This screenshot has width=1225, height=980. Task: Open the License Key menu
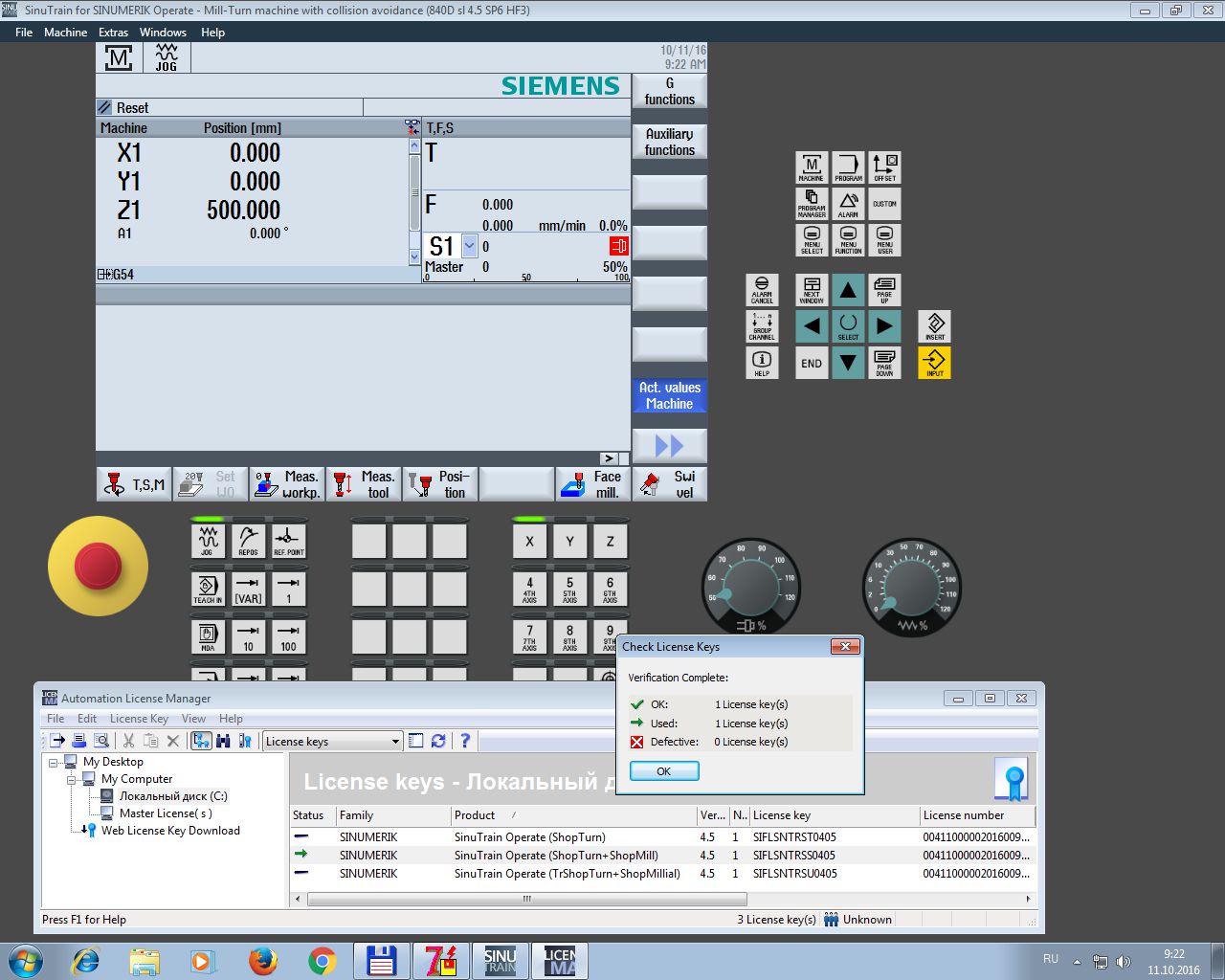[139, 719]
